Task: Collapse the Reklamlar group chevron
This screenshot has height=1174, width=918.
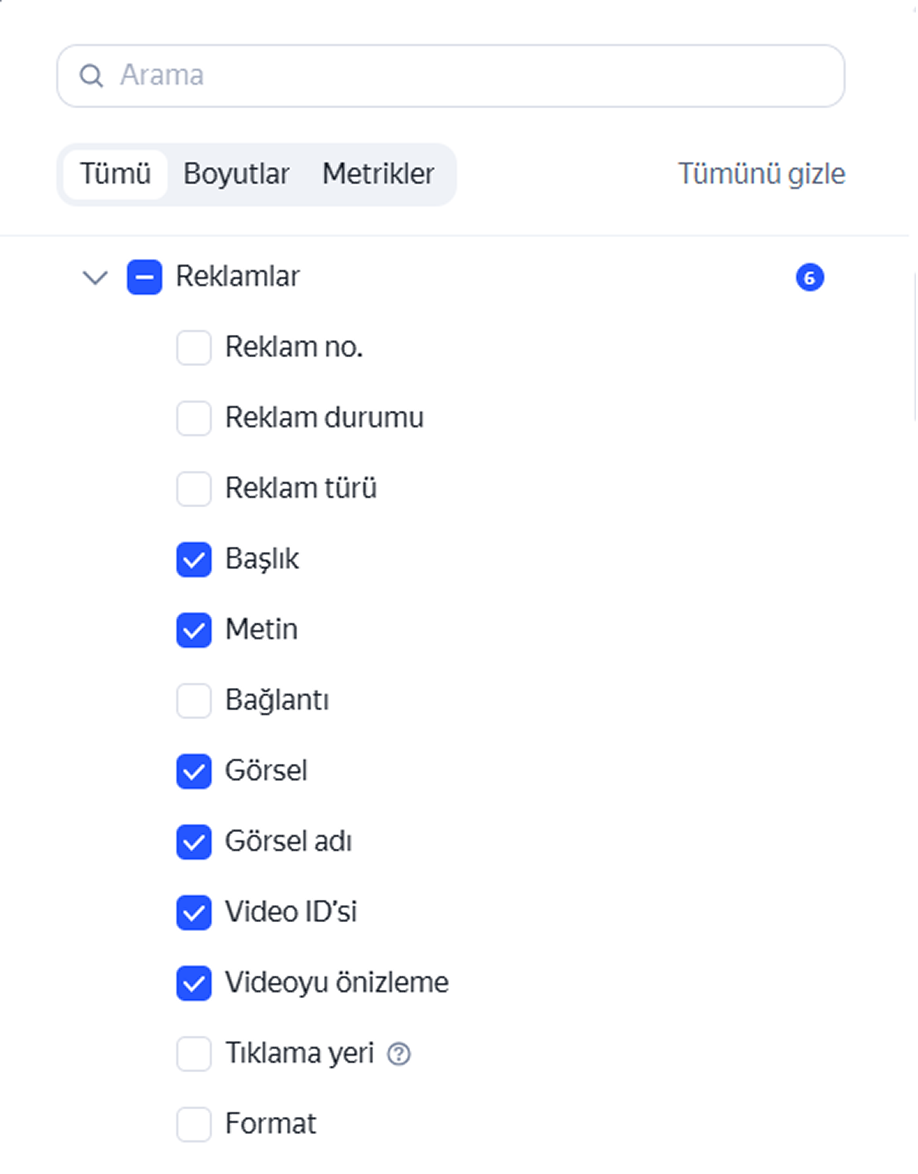Action: point(95,278)
